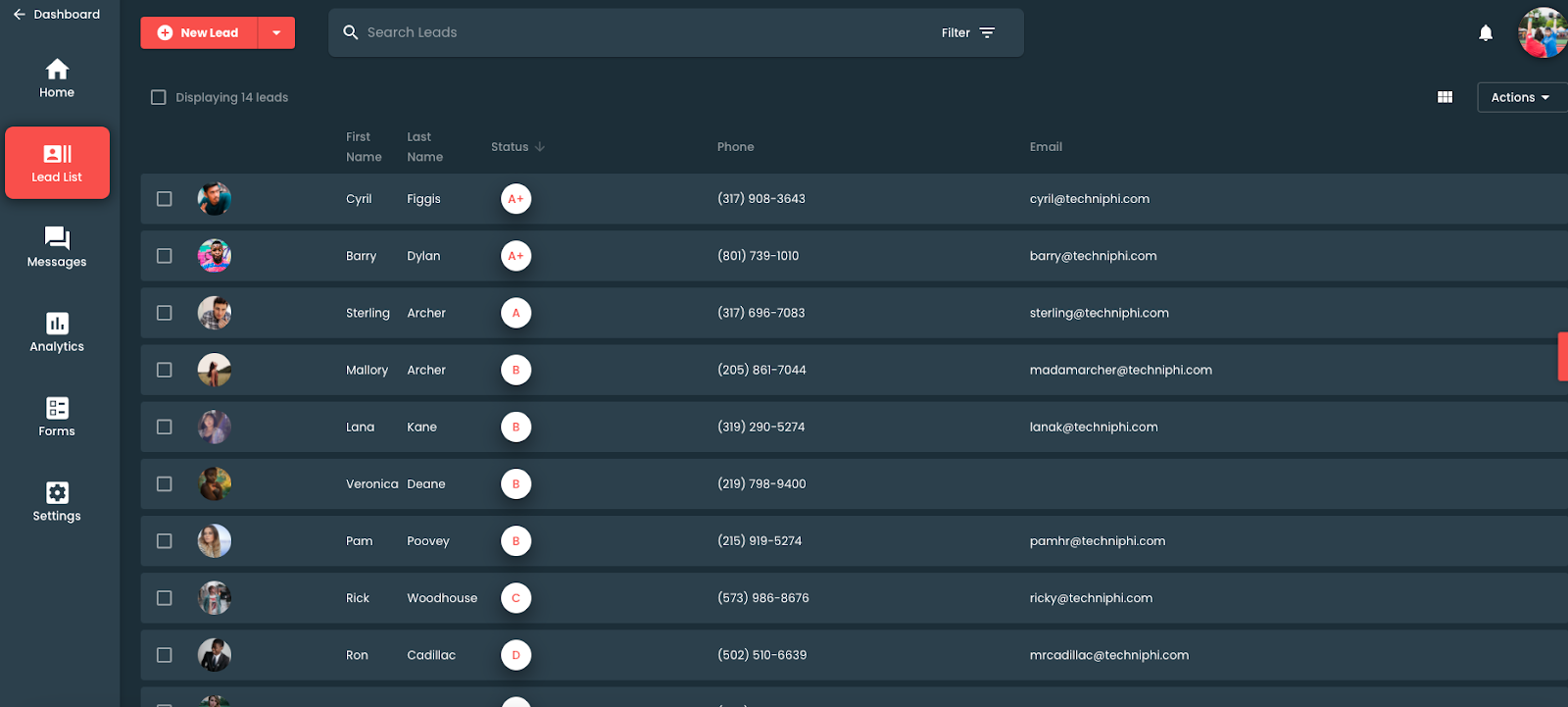Go to Home in sidebar
The width and height of the screenshot is (1568, 707).
57,78
